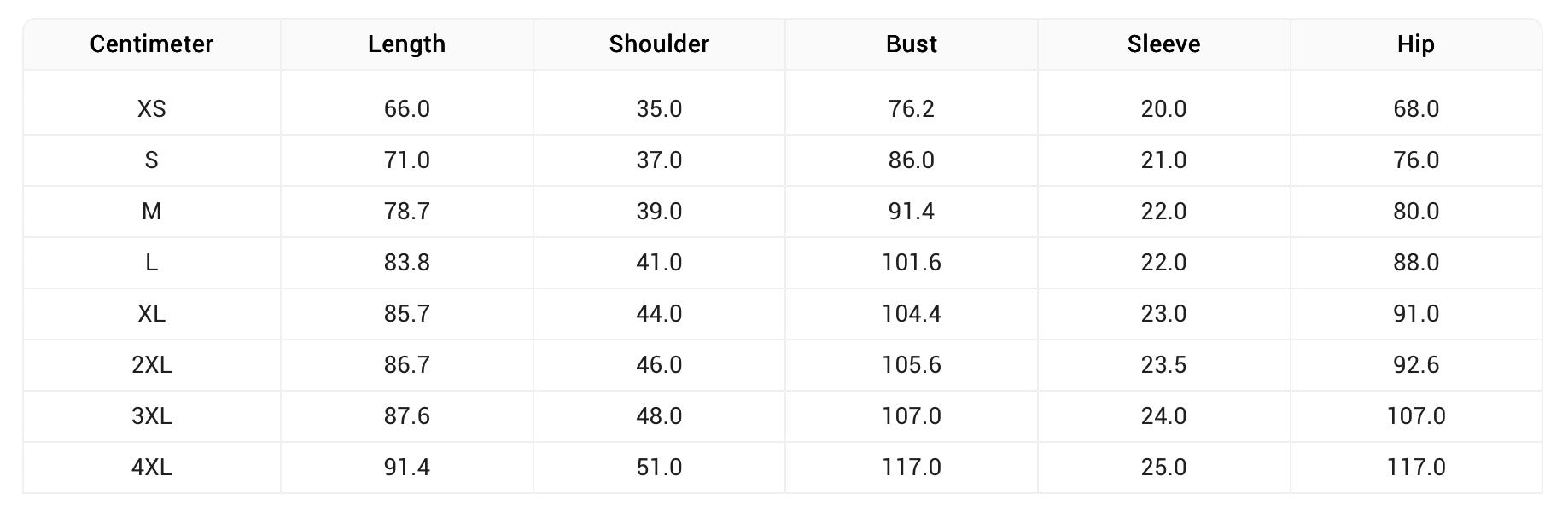Viewport: 1568px width, 517px height.
Task: Select the L bust value 101.6
Action: [x=911, y=263]
